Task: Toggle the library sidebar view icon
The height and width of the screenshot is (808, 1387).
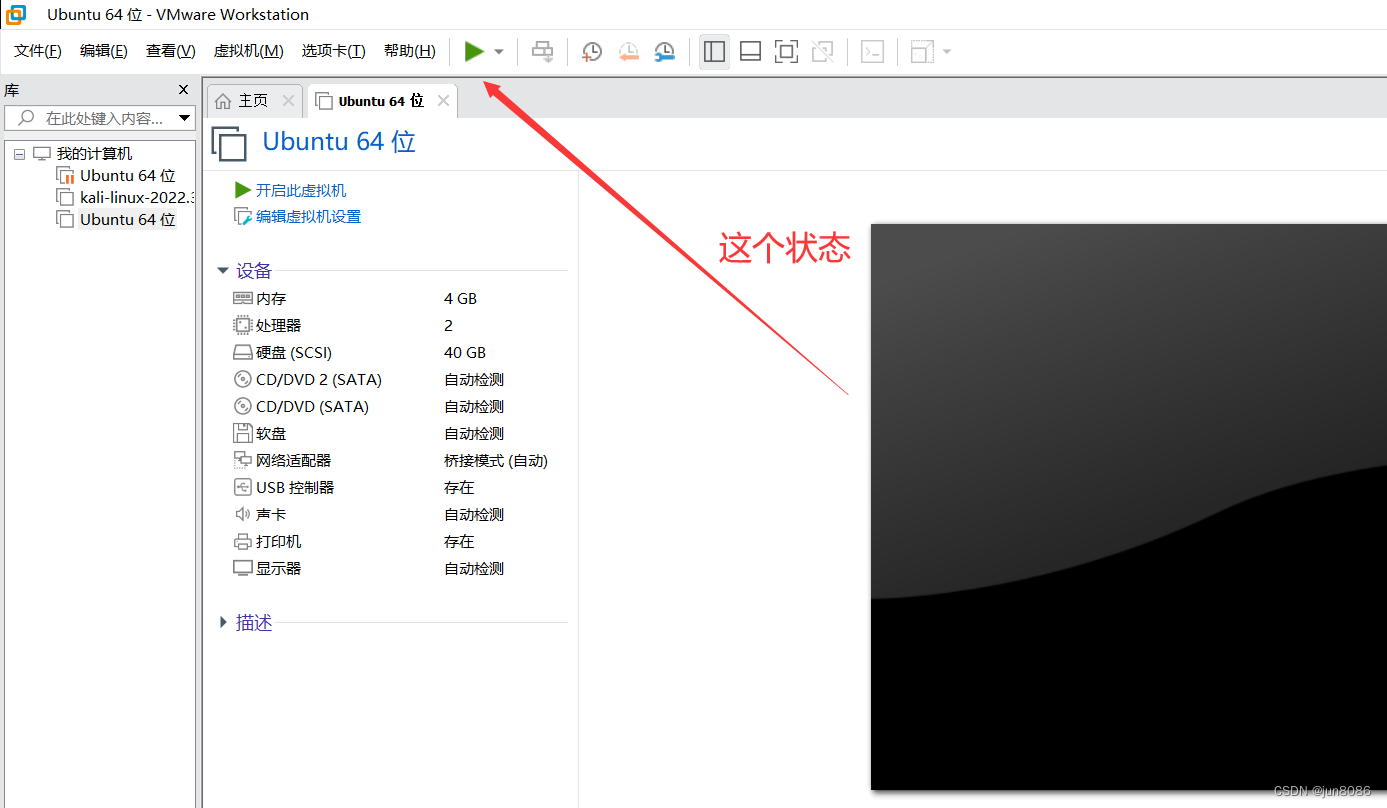Action: 714,51
